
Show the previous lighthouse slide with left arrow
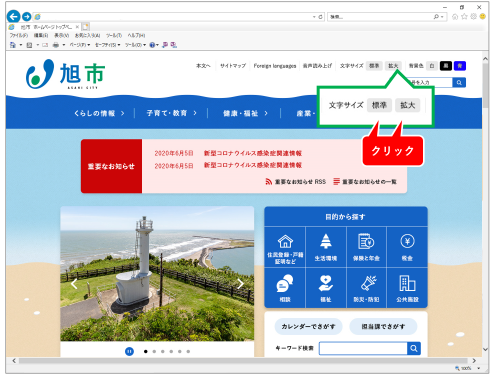74,284
